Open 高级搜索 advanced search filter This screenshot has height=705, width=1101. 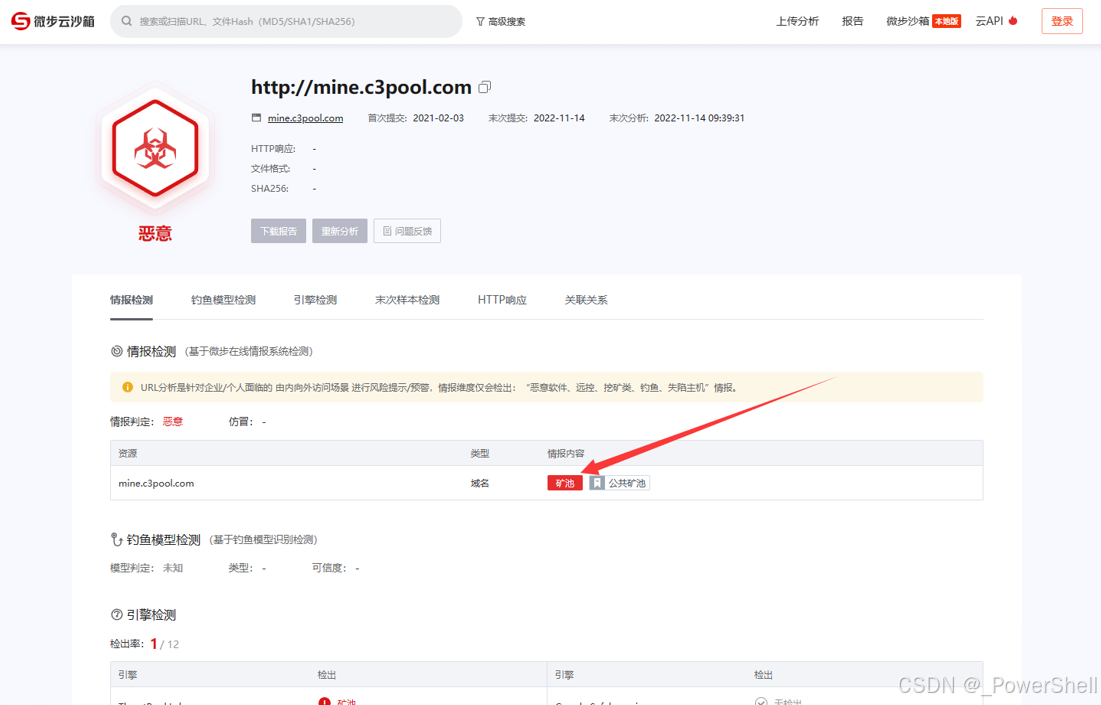click(501, 22)
